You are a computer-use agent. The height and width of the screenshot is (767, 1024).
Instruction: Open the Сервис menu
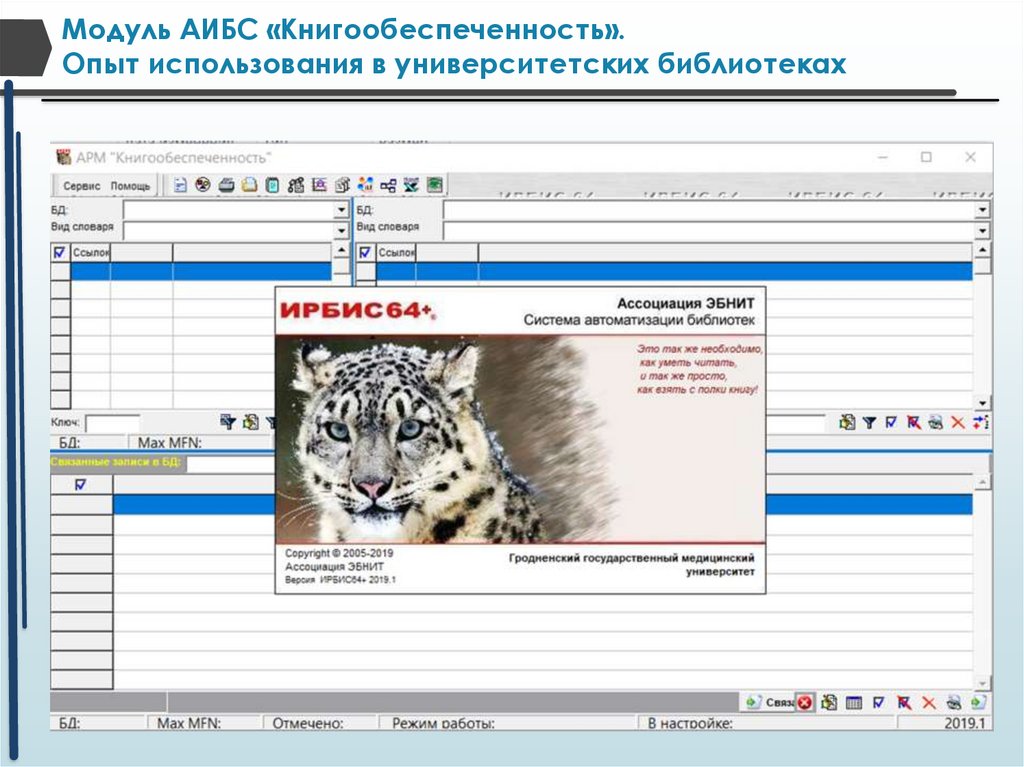point(82,186)
